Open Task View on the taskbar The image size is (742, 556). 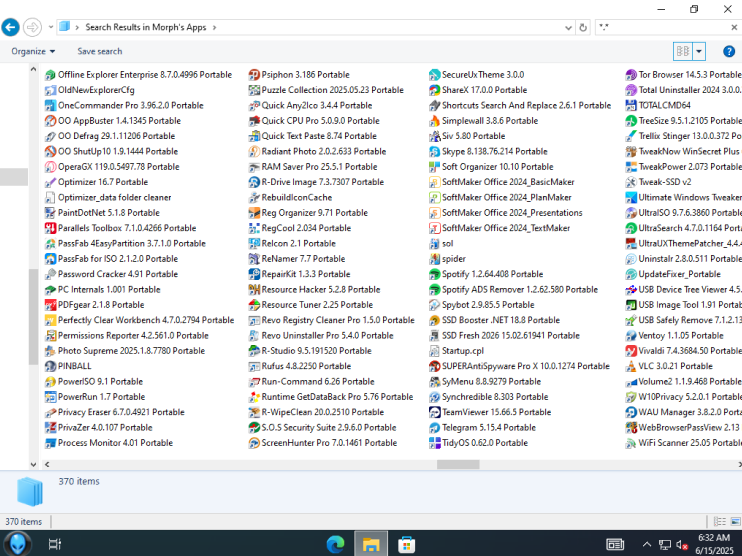coord(55,544)
